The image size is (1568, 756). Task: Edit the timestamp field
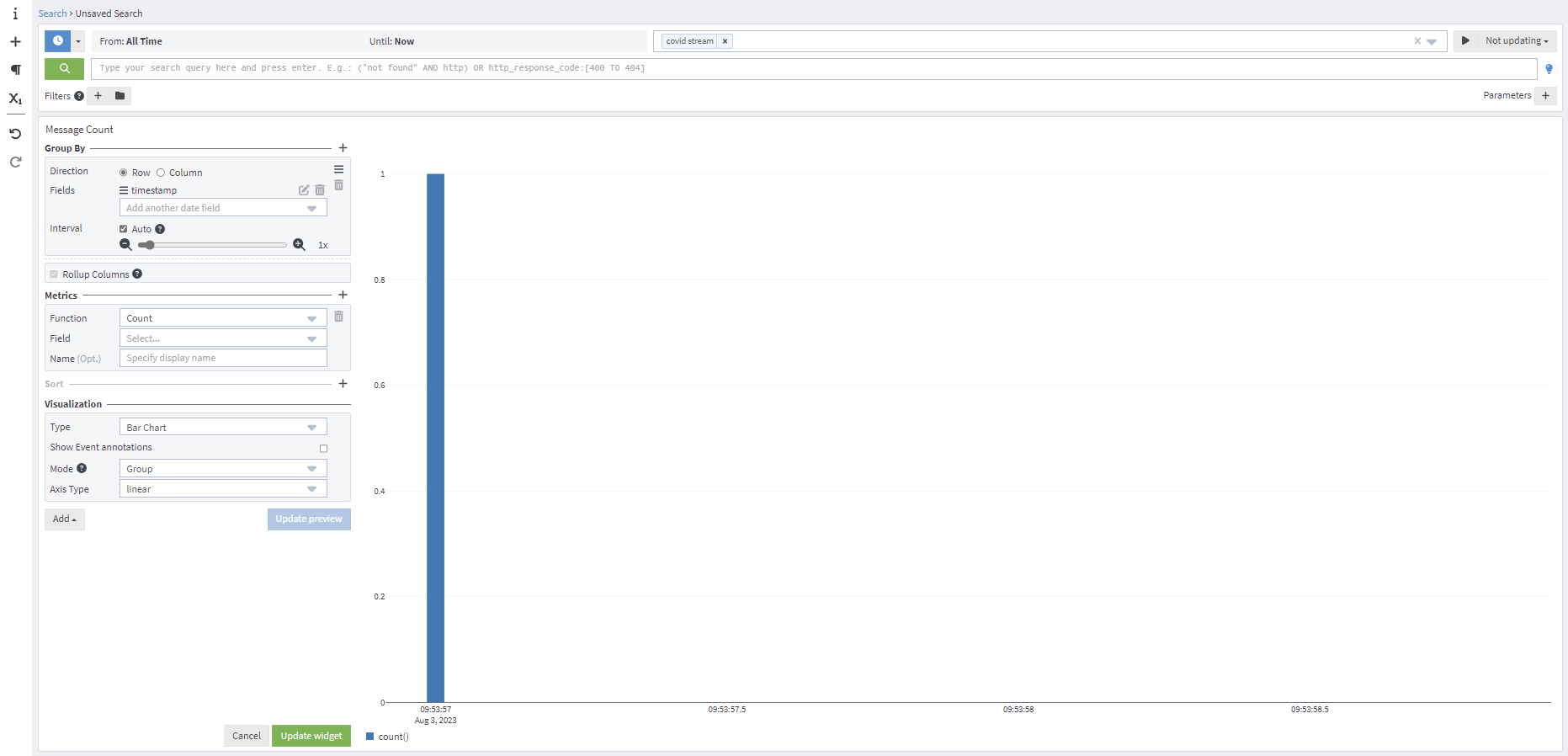pos(304,190)
